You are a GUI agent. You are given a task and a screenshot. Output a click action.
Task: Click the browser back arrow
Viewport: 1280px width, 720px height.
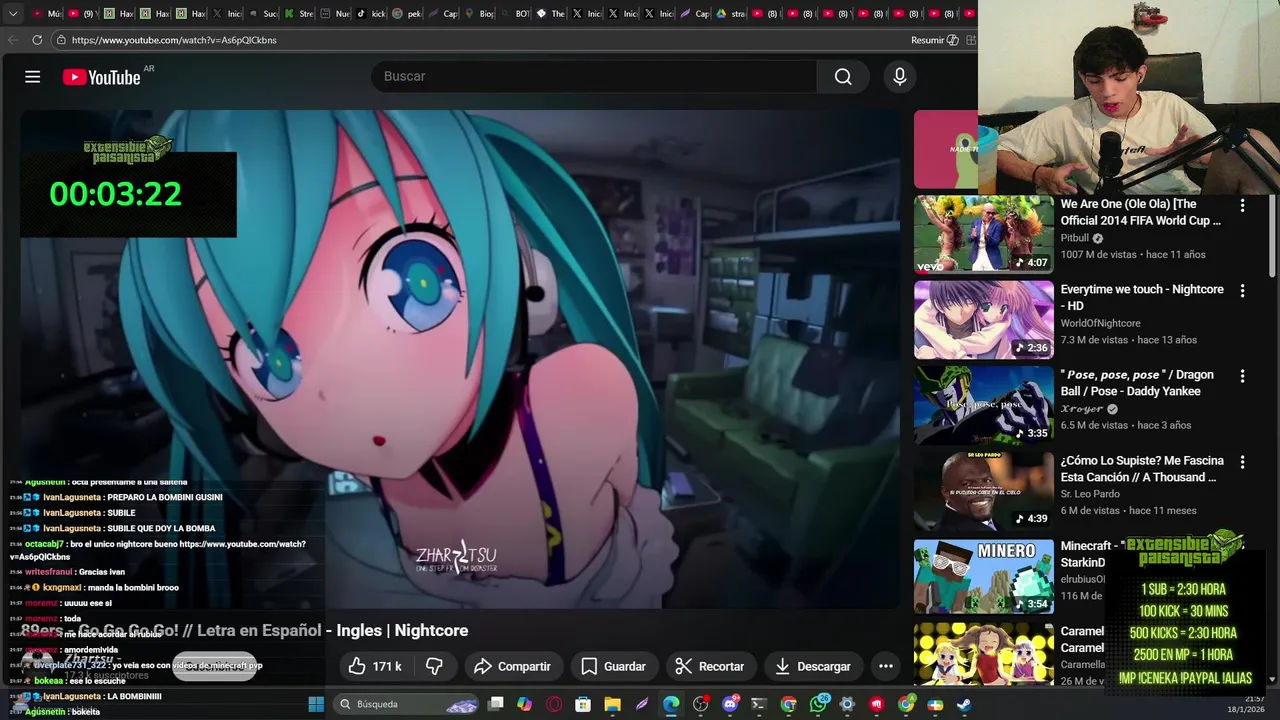[x=13, y=40]
